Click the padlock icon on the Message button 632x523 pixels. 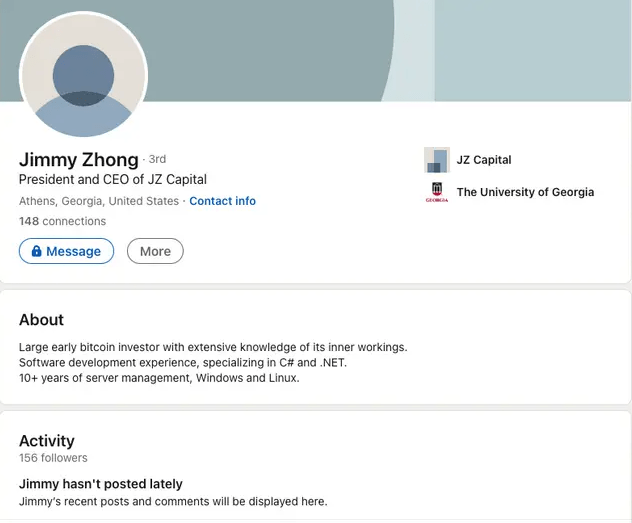coord(37,251)
